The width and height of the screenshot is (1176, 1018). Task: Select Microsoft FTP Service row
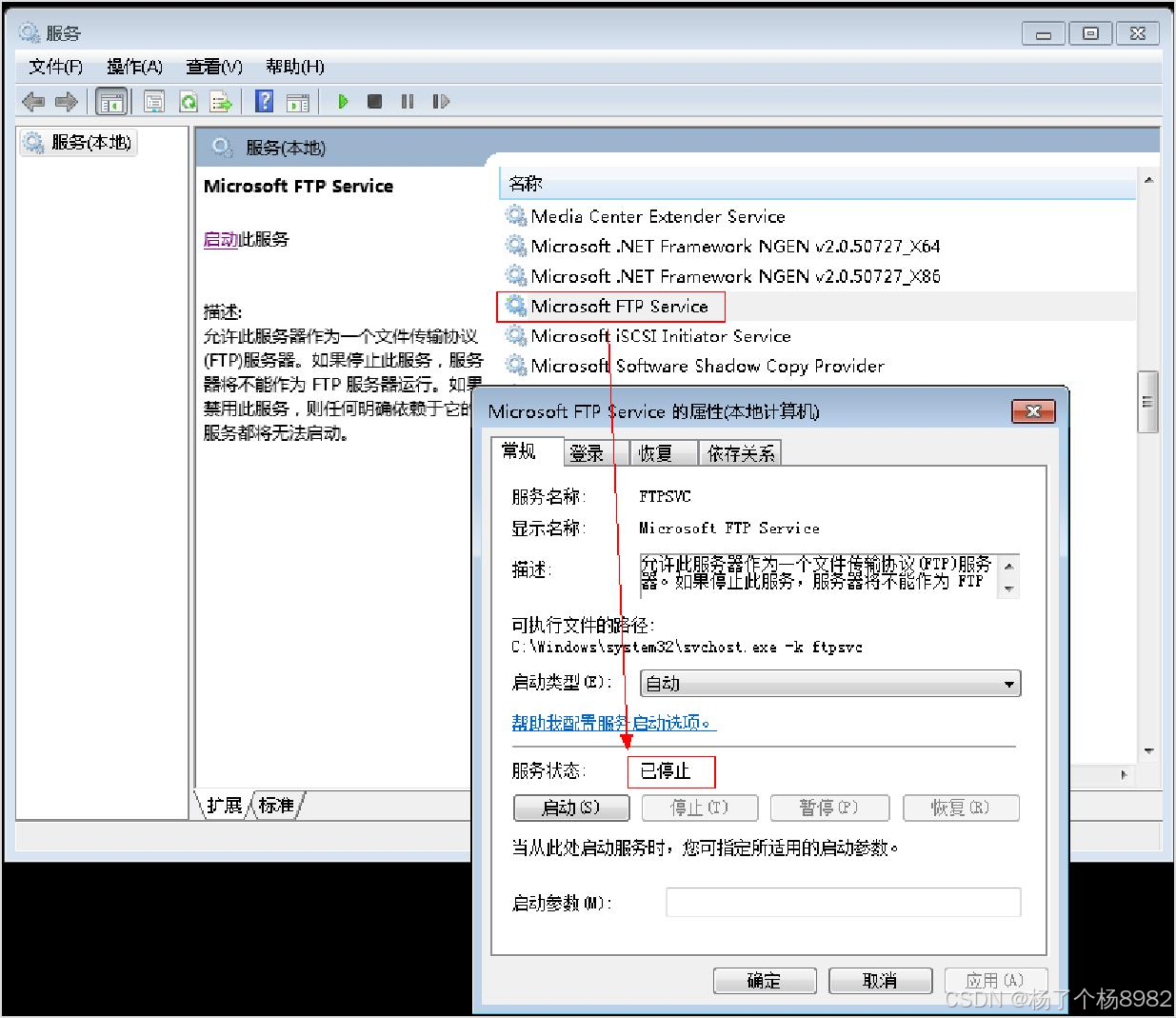pyautogui.click(x=817, y=306)
